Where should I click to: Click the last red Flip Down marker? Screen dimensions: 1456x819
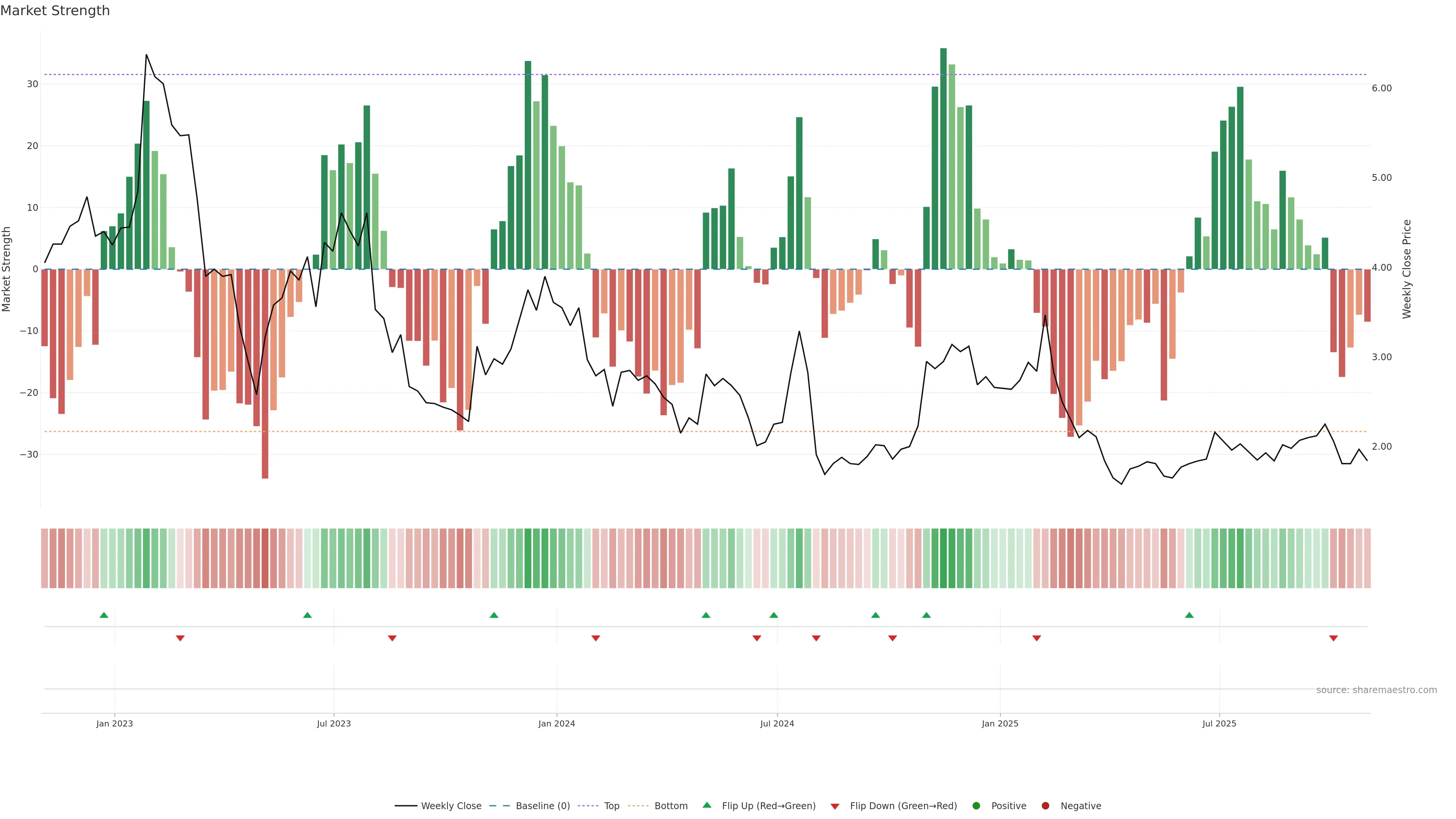pos(1334,638)
